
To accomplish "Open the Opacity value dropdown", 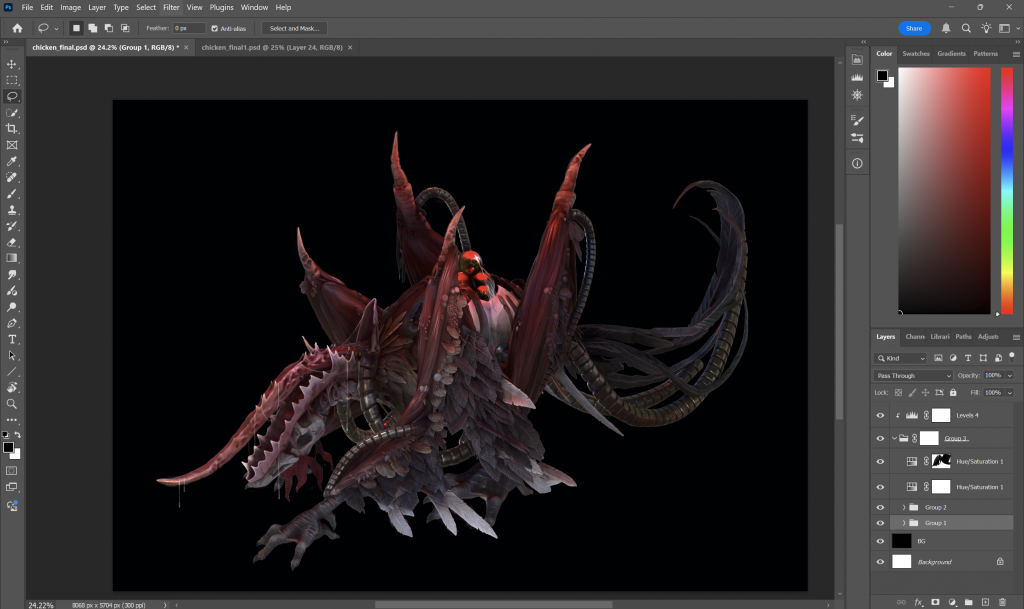I will tap(1010, 375).
